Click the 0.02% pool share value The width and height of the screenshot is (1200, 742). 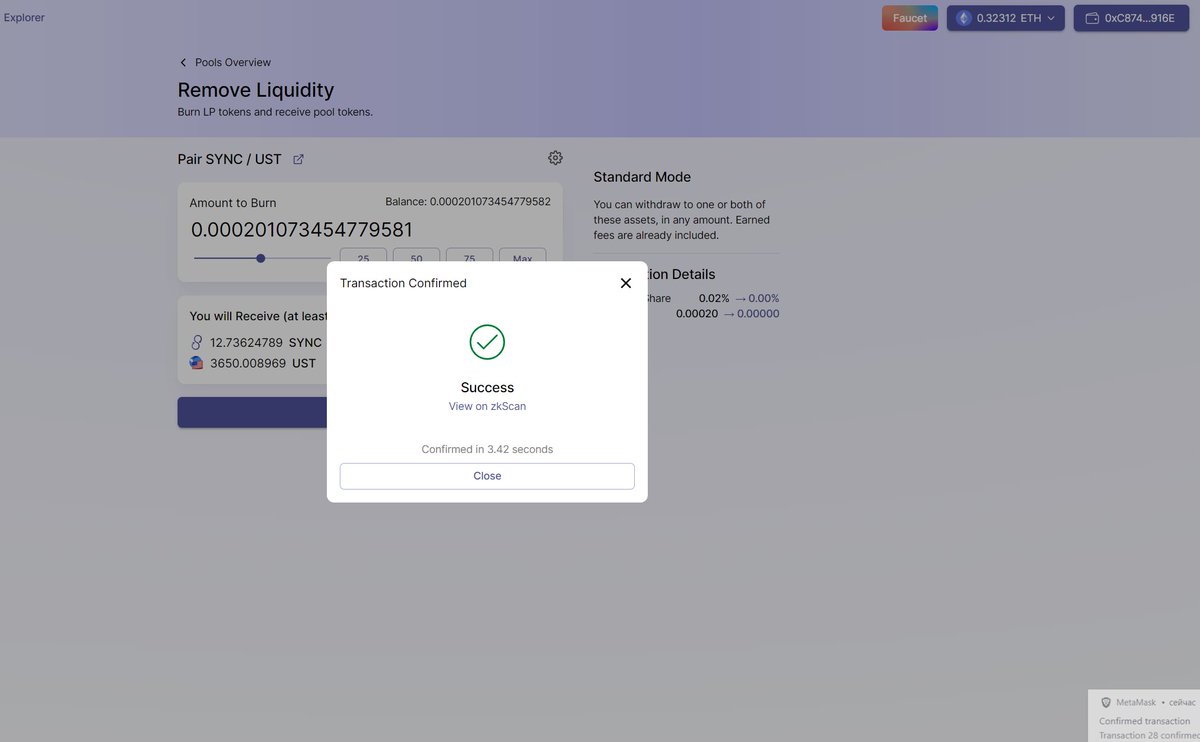point(714,298)
